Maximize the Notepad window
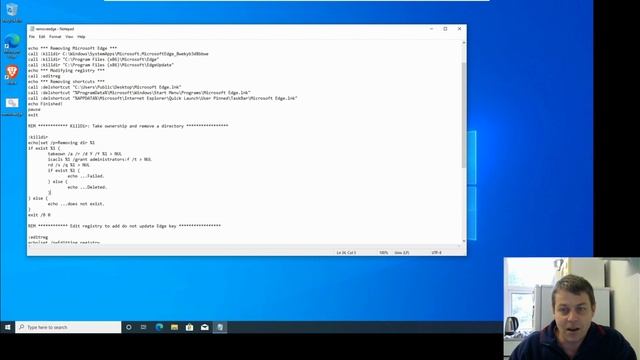This screenshot has width=640, height=360. pos(445,29)
